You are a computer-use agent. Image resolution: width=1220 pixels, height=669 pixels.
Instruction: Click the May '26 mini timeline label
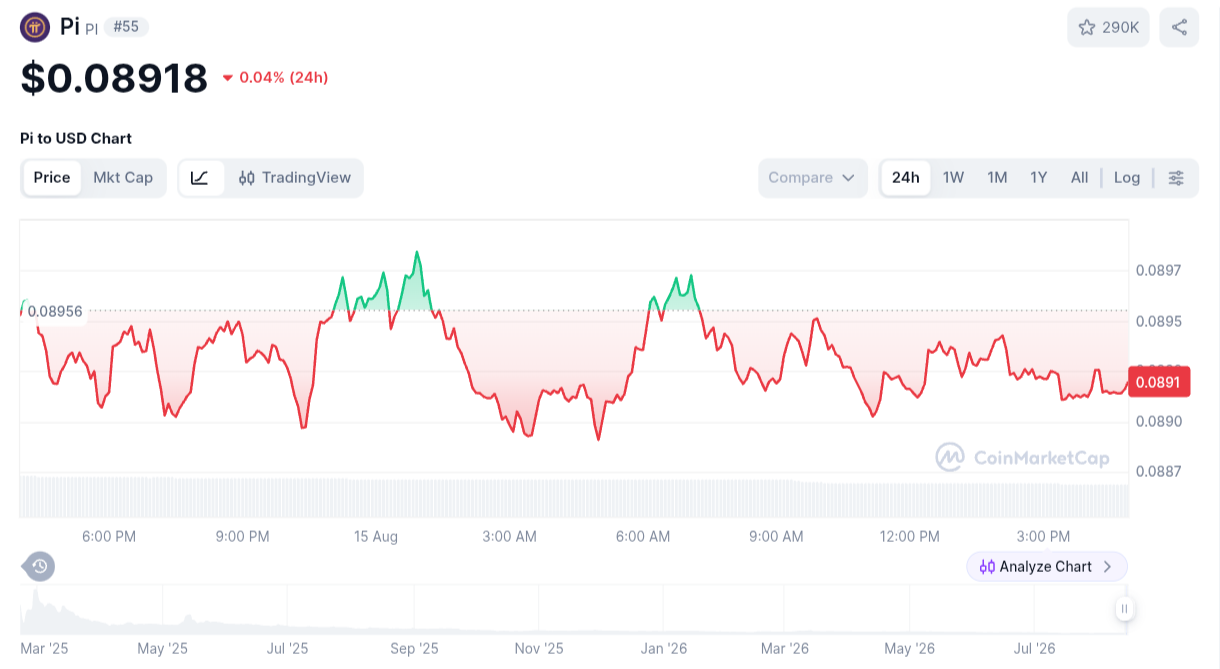coord(910,649)
